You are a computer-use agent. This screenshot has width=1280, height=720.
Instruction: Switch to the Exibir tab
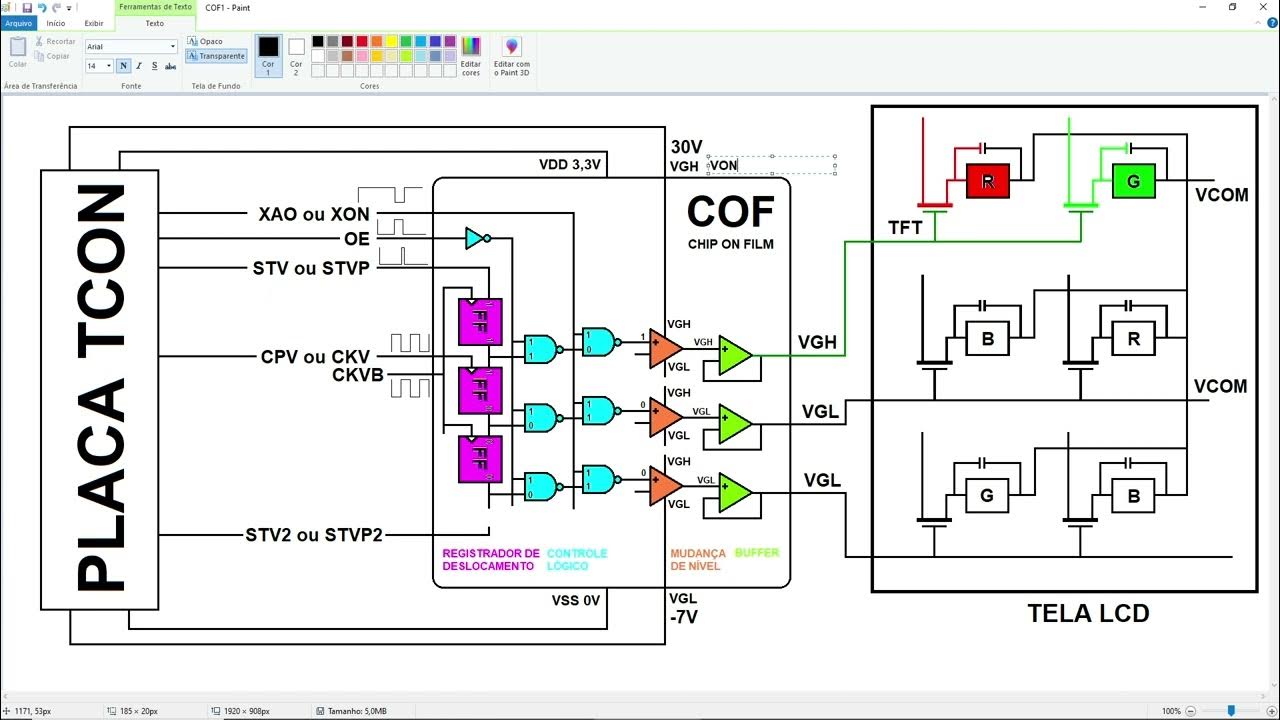(x=94, y=23)
